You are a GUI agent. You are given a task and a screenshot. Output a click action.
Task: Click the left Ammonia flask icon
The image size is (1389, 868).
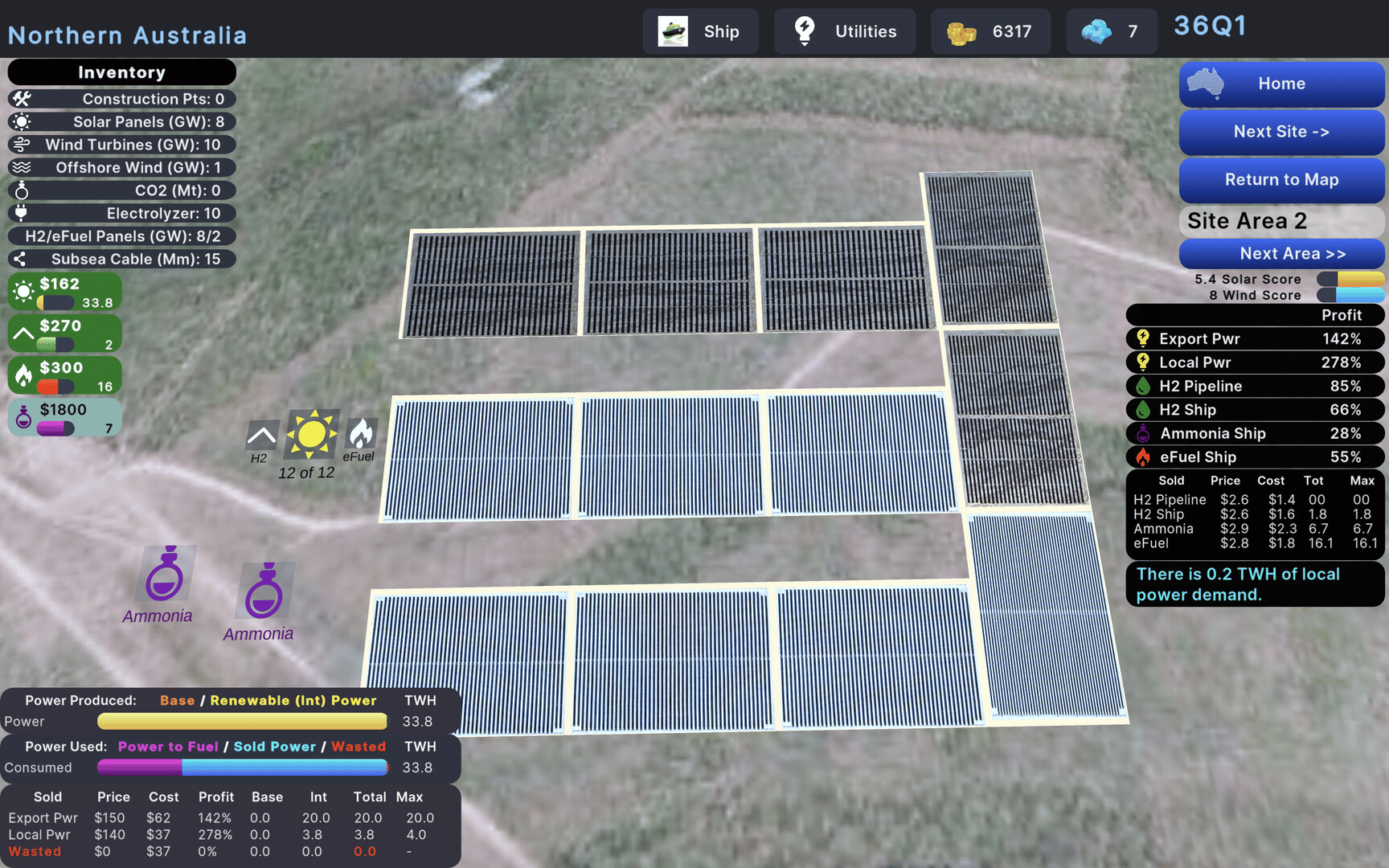pyautogui.click(x=166, y=574)
